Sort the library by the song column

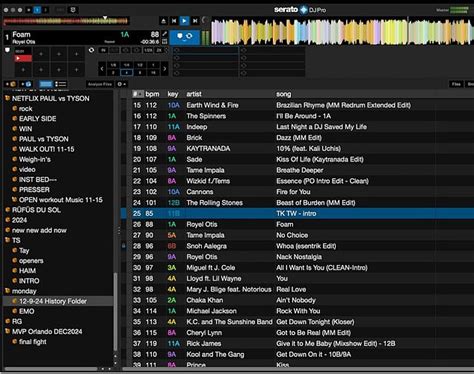point(284,94)
